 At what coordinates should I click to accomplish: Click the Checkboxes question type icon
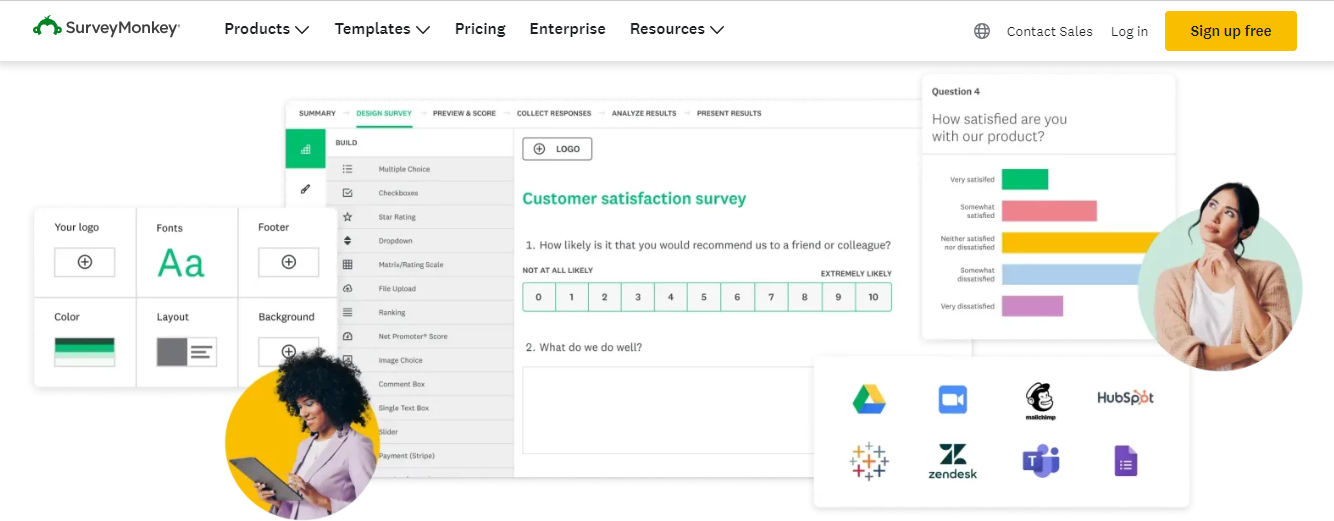pyautogui.click(x=347, y=193)
